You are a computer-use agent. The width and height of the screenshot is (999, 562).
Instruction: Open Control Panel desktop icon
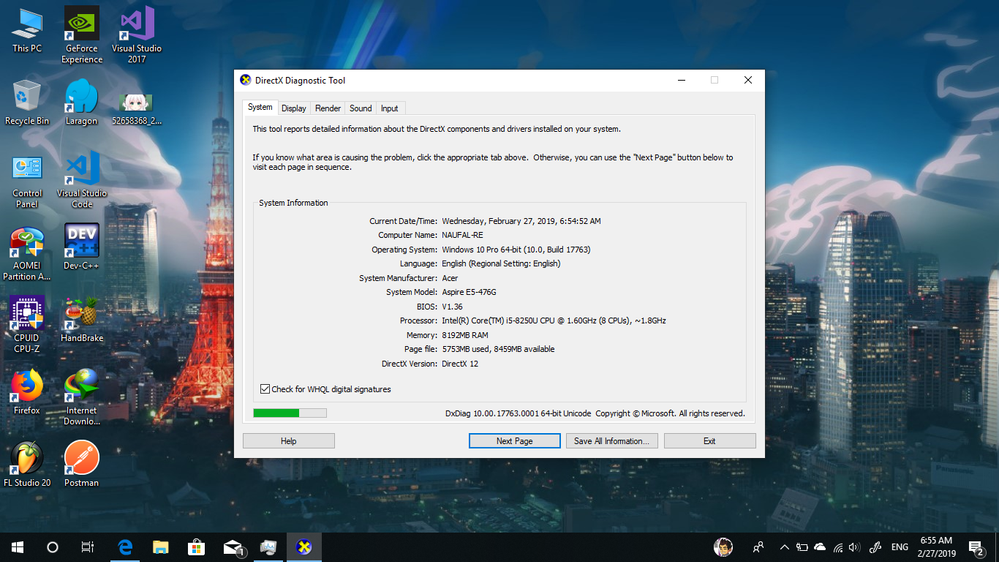point(27,181)
